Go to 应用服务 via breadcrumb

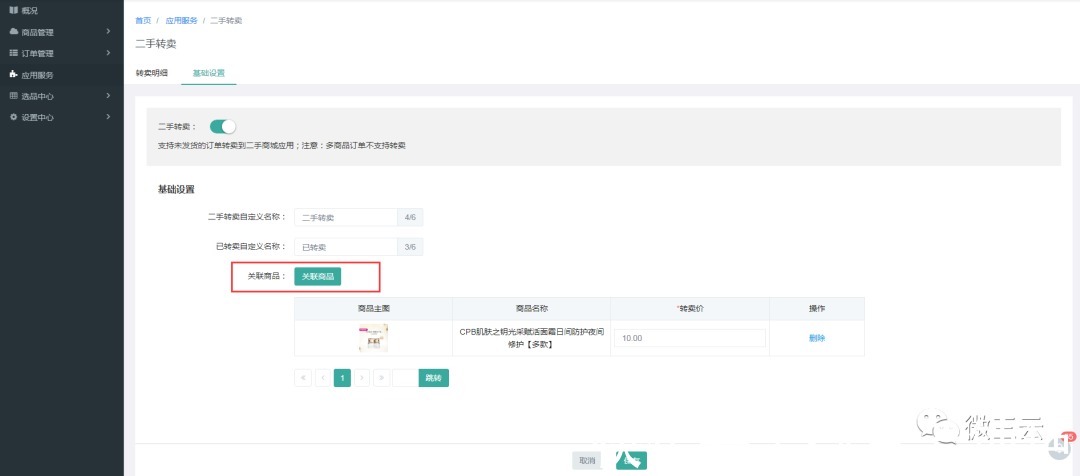(181, 21)
